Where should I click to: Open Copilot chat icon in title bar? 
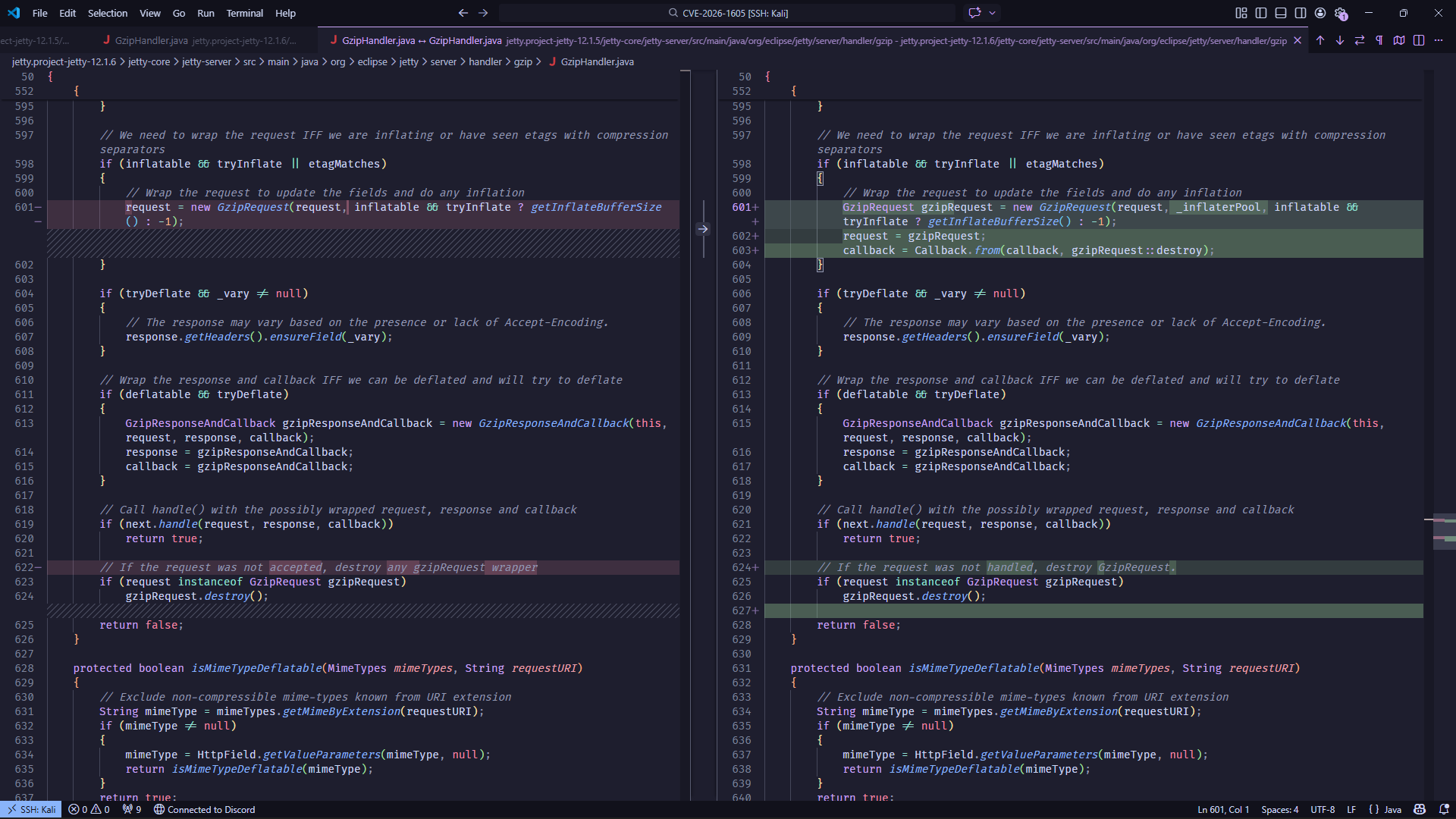(974, 13)
